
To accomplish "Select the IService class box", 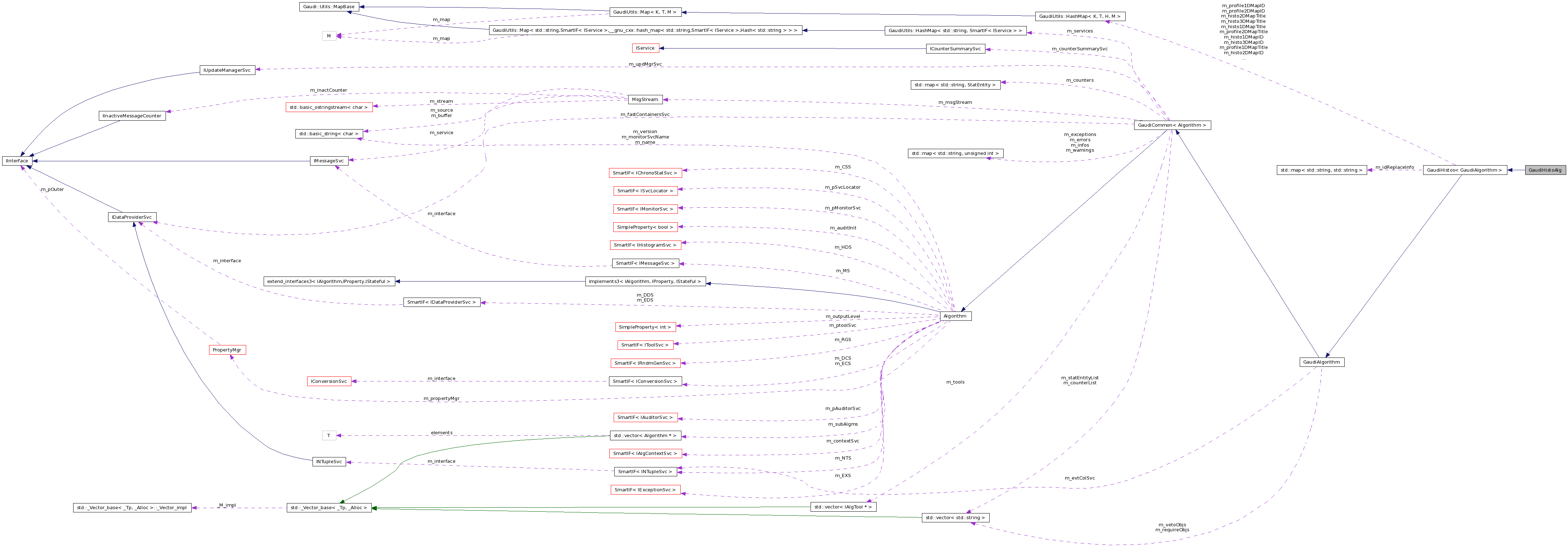I will 645,47.
